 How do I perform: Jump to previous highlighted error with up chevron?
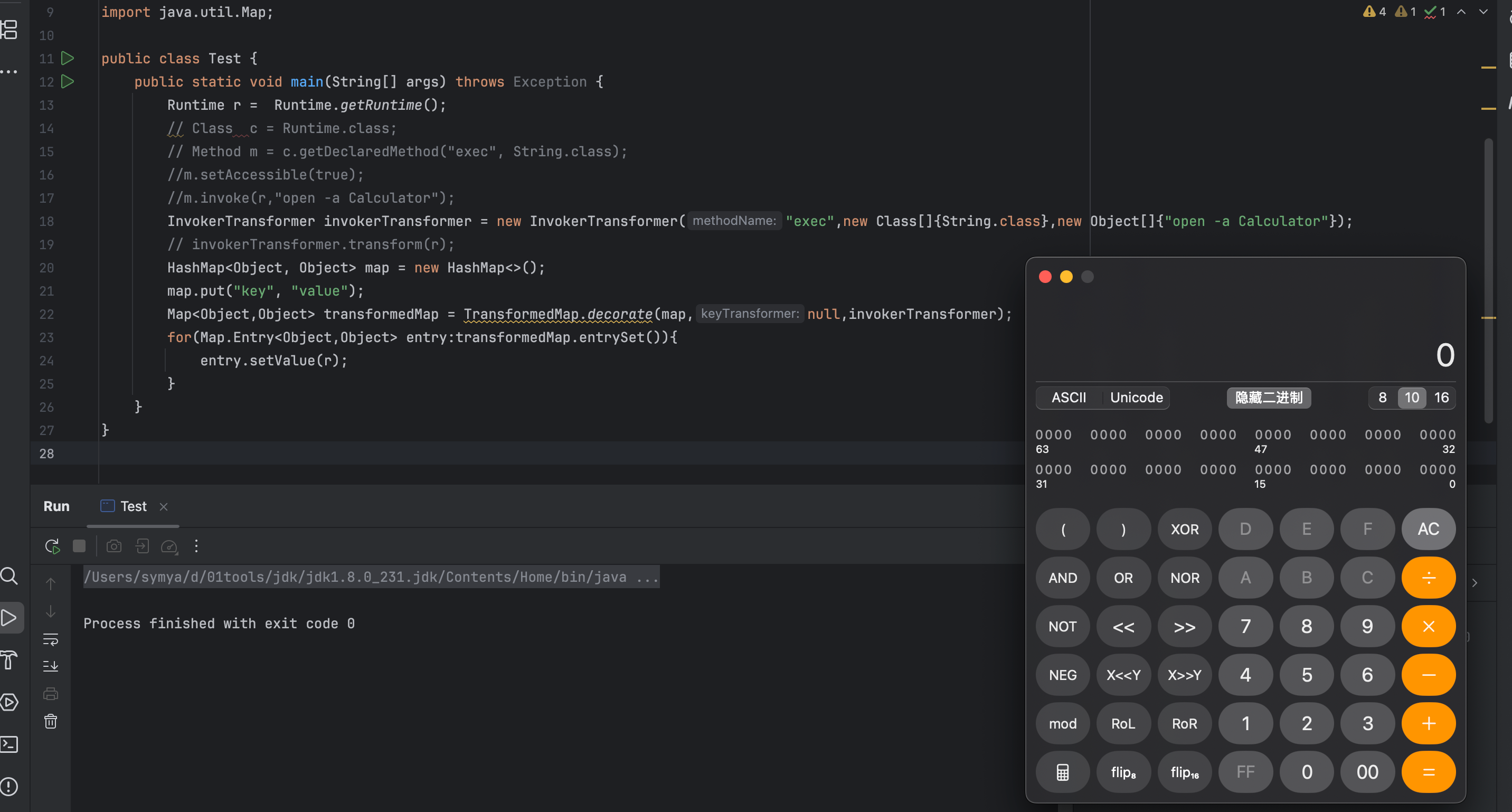pos(1461,12)
